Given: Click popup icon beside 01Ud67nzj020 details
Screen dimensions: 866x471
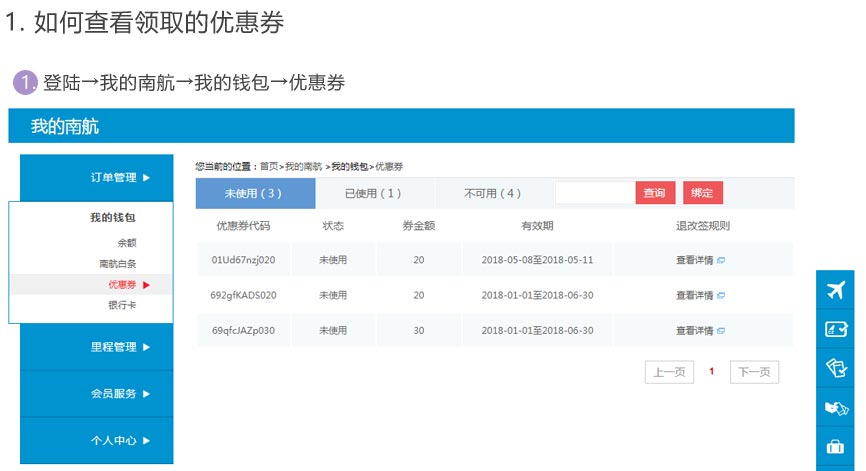Looking at the screenshot, I should point(720,260).
